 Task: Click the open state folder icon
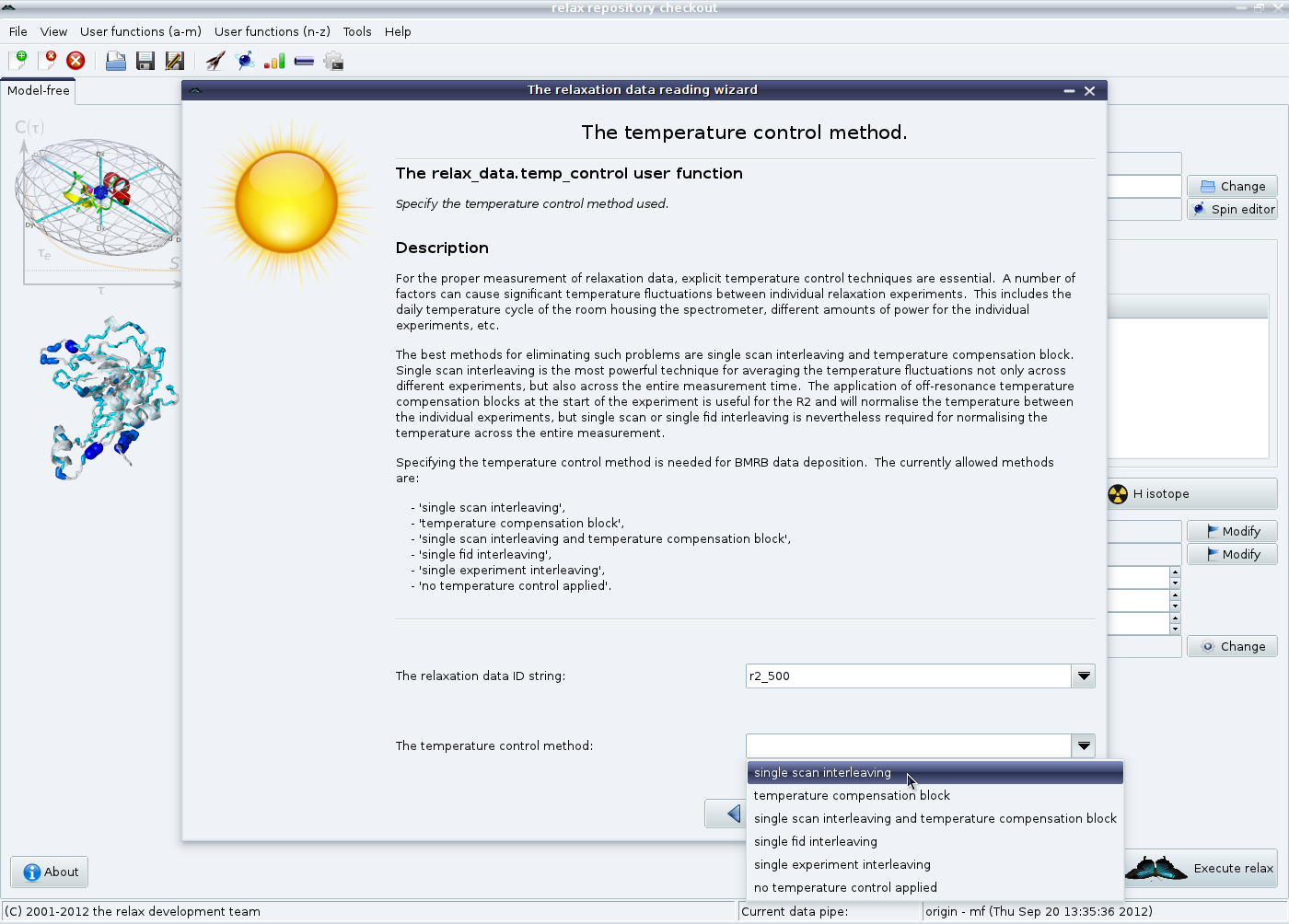(115, 61)
